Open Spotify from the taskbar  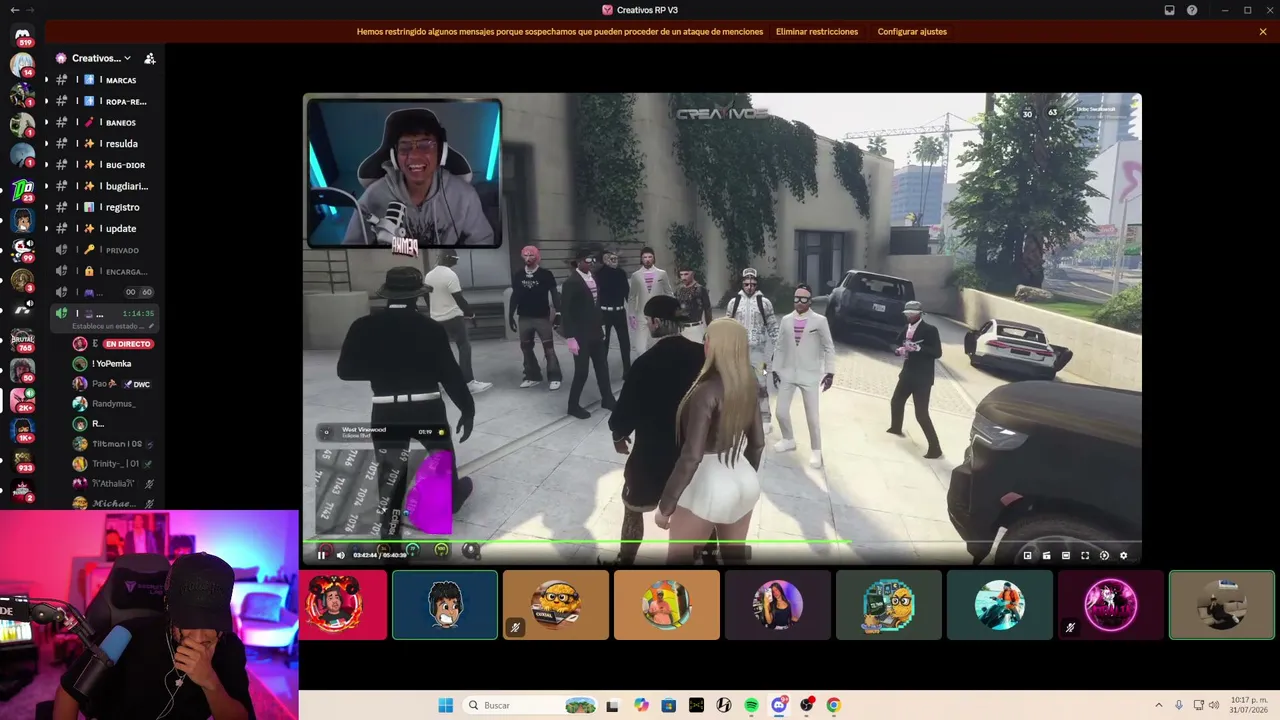tap(751, 705)
